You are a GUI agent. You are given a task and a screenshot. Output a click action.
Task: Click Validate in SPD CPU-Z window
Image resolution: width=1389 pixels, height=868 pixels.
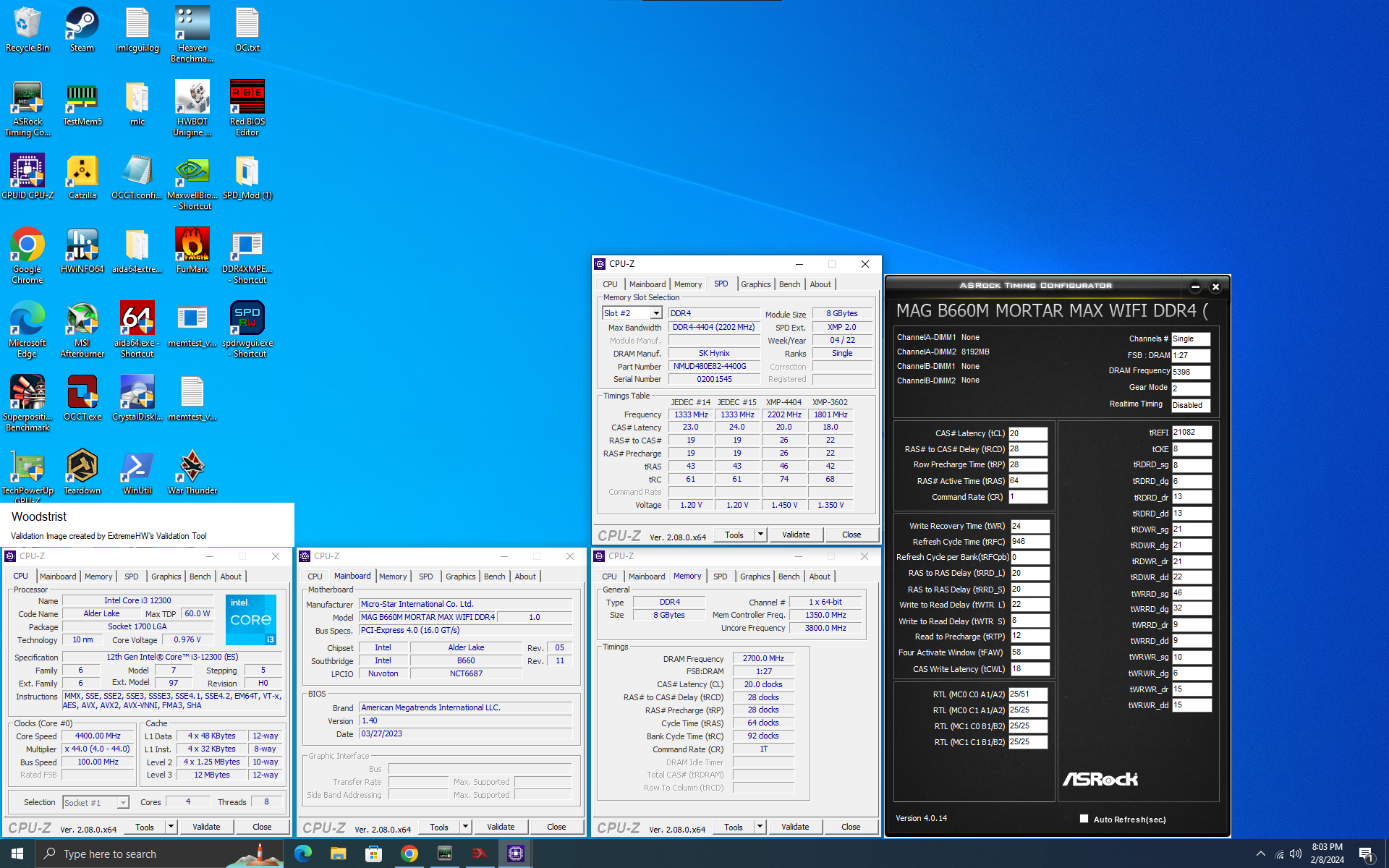[x=796, y=535]
